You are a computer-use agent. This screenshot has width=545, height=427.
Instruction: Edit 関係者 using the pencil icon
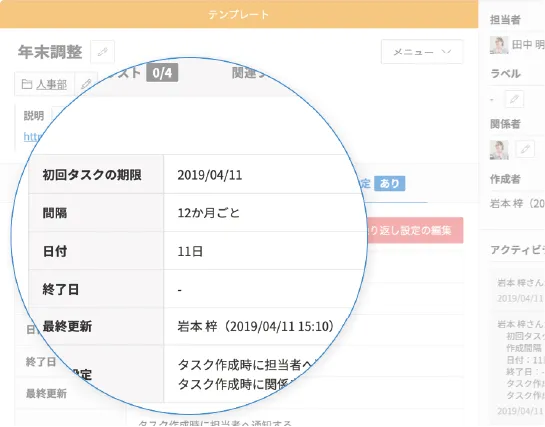click(525, 149)
